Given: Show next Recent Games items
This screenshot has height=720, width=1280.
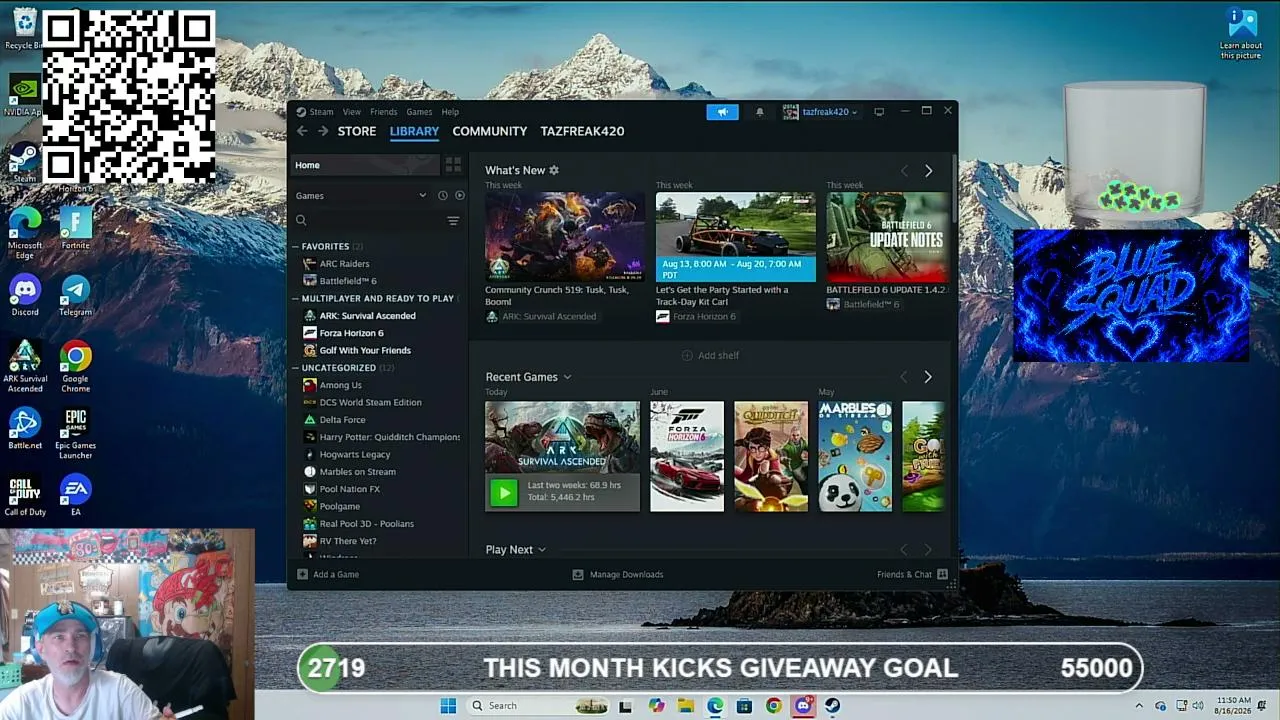Looking at the screenshot, I should point(927,377).
